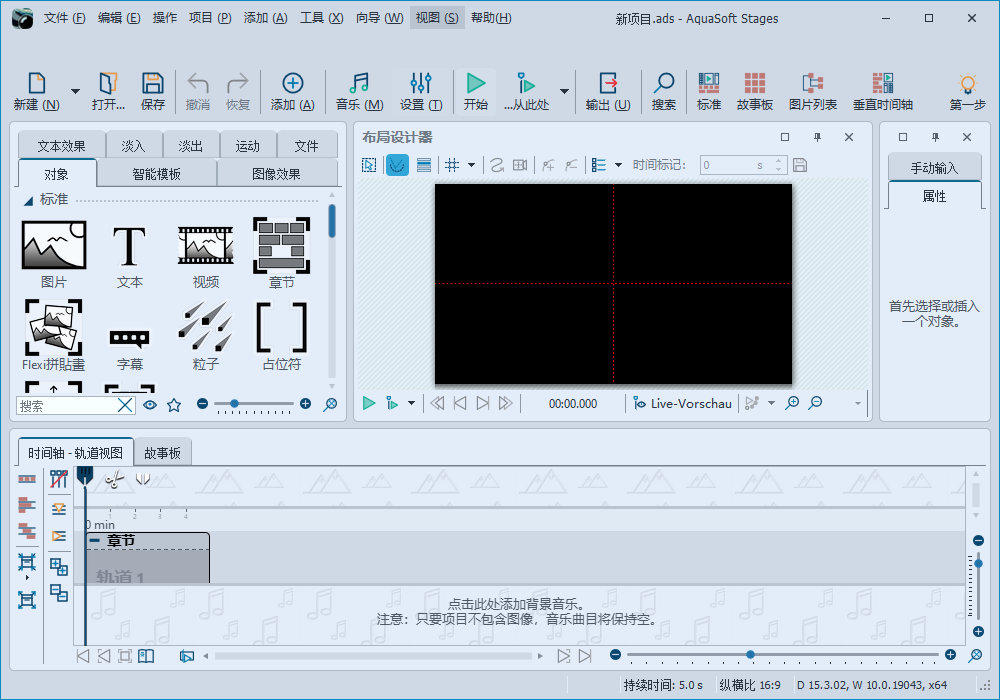
Task: Collapse the 章节 chapter in timeline
Action: click(95, 541)
